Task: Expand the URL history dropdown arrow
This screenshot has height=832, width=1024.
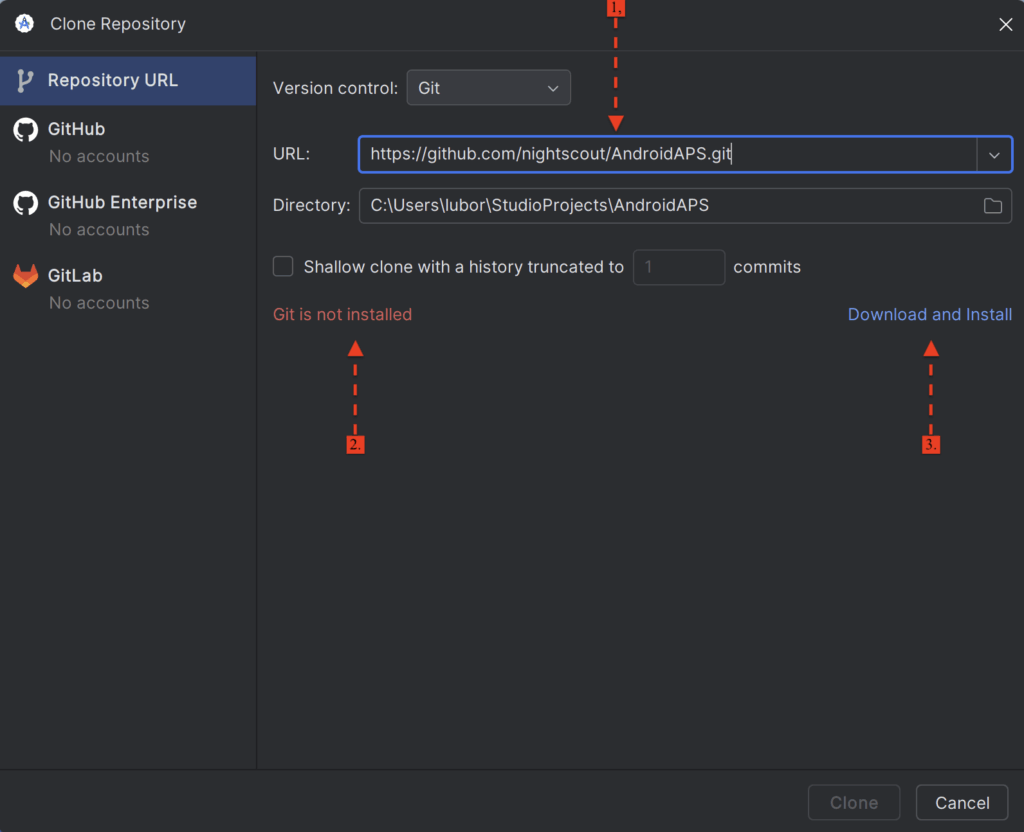Action: [994, 155]
